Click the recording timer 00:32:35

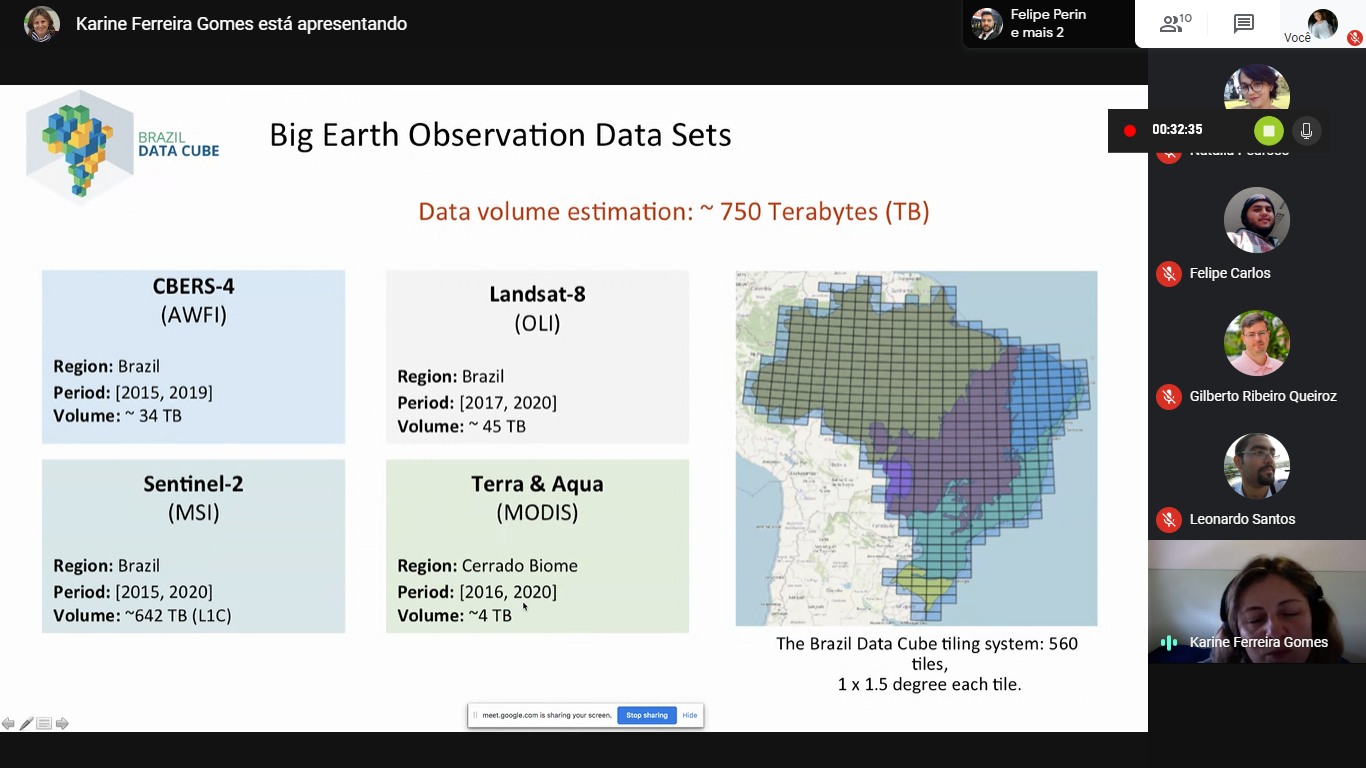click(x=1177, y=130)
